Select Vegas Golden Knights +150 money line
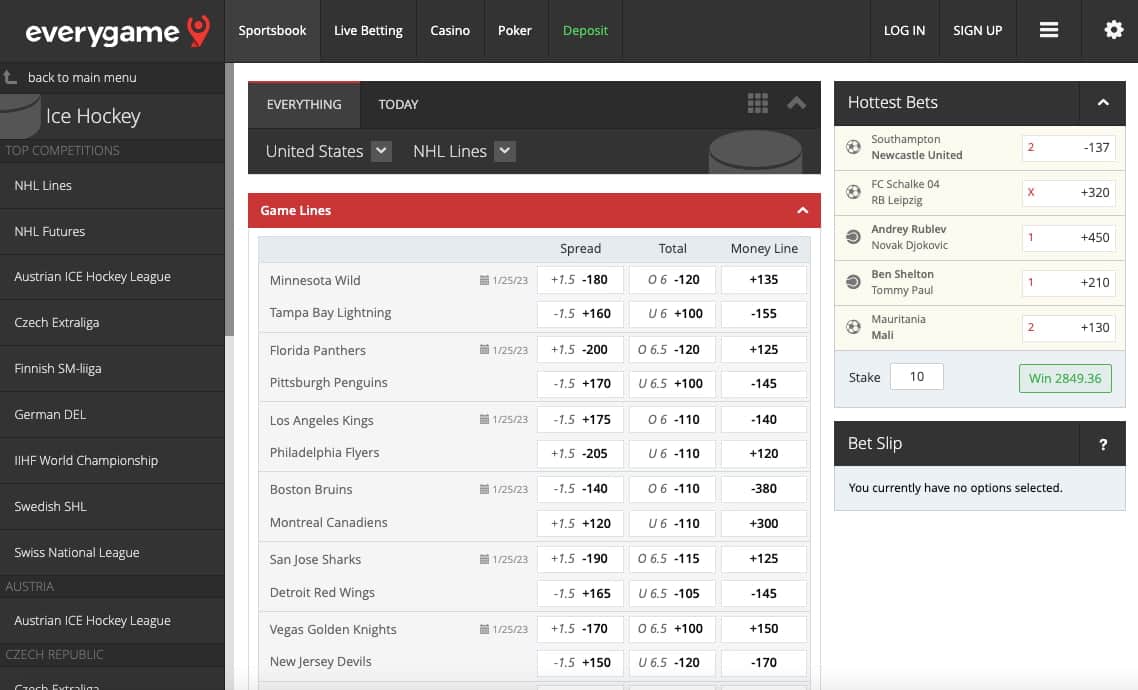Image resolution: width=1138 pixels, height=690 pixels. tap(764, 628)
